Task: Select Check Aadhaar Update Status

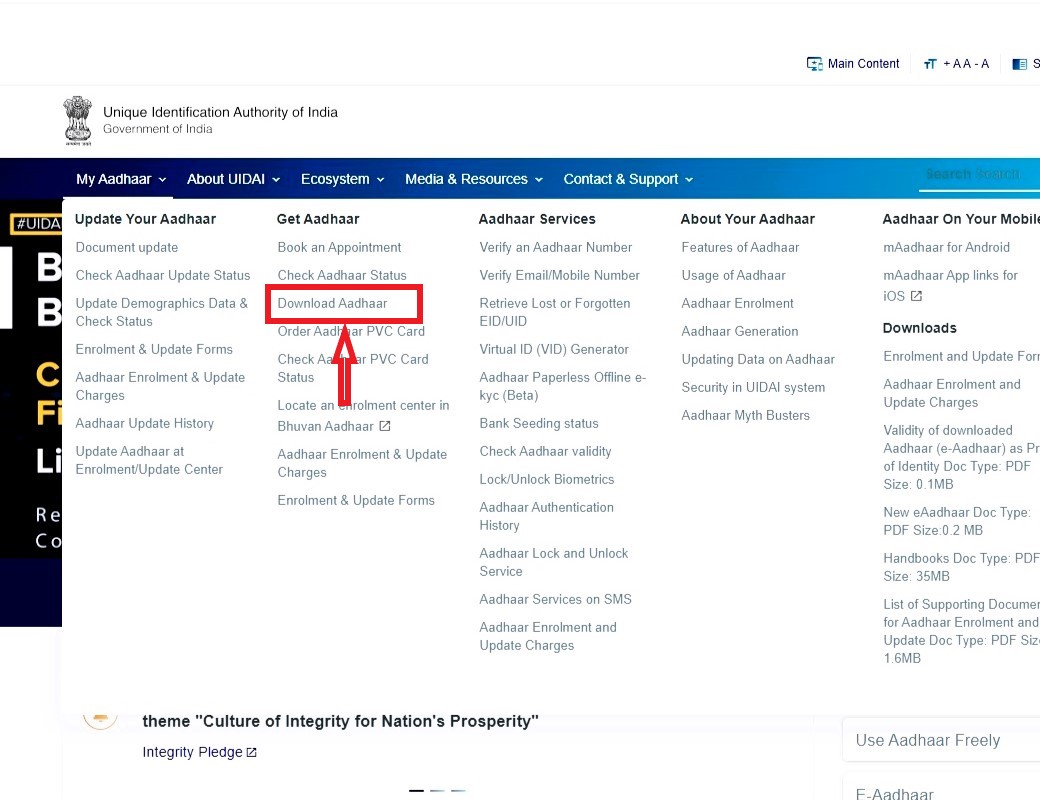Action: 163,275
